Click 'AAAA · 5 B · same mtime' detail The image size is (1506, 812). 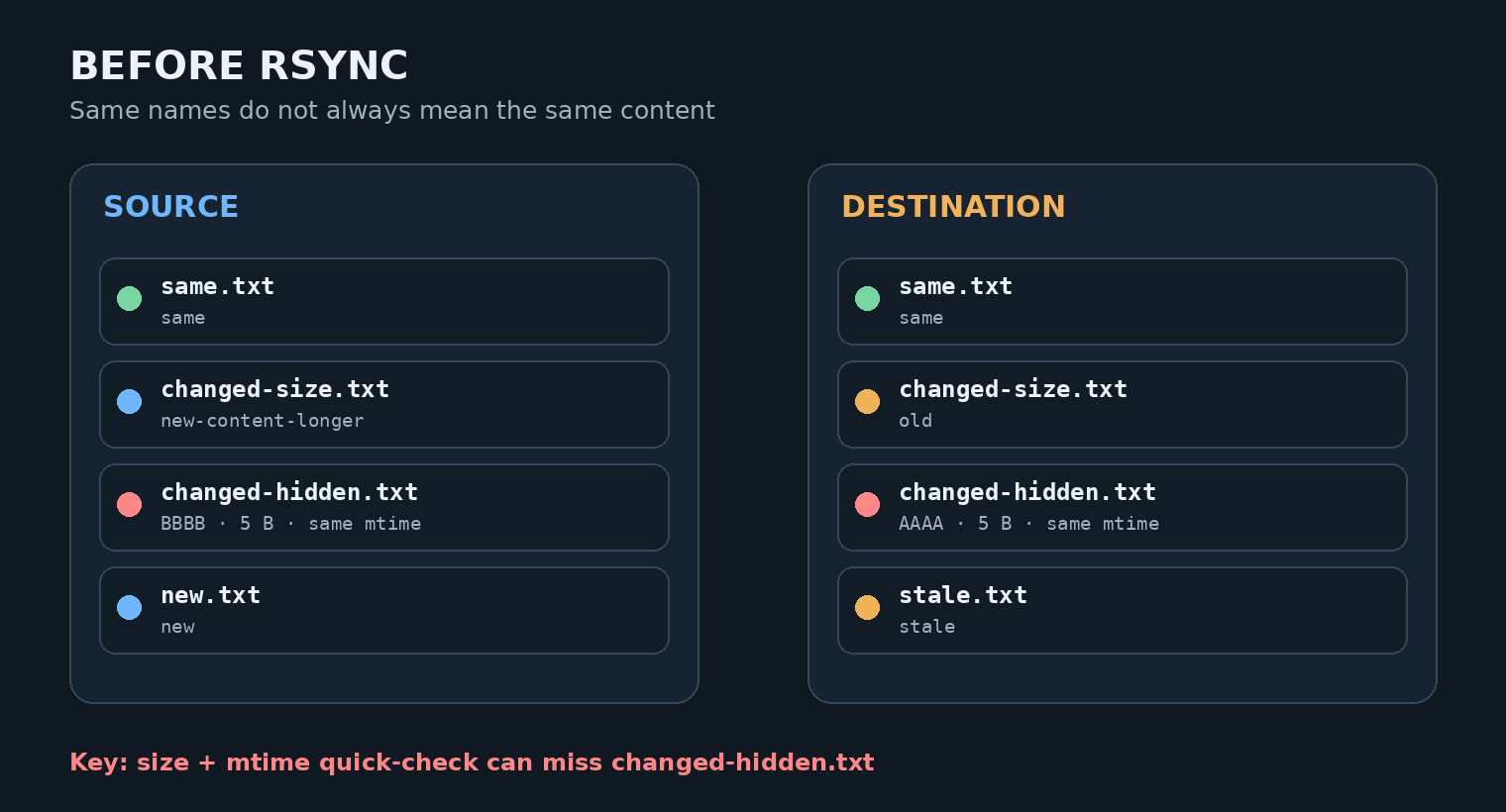tap(1028, 524)
